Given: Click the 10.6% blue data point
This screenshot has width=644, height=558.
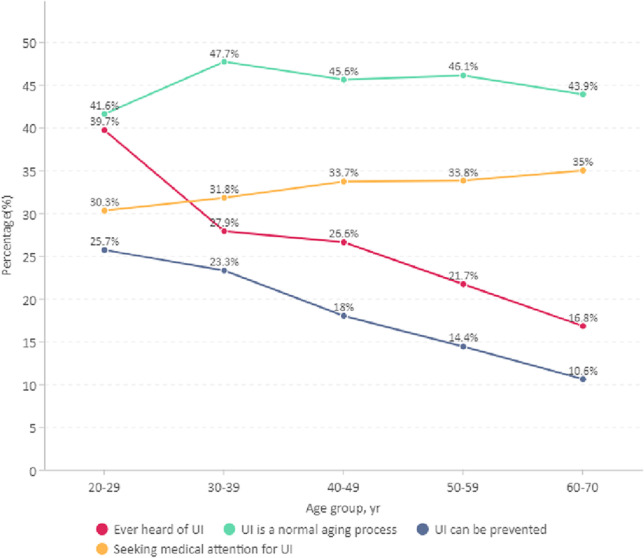Looking at the screenshot, I should (x=583, y=379).
